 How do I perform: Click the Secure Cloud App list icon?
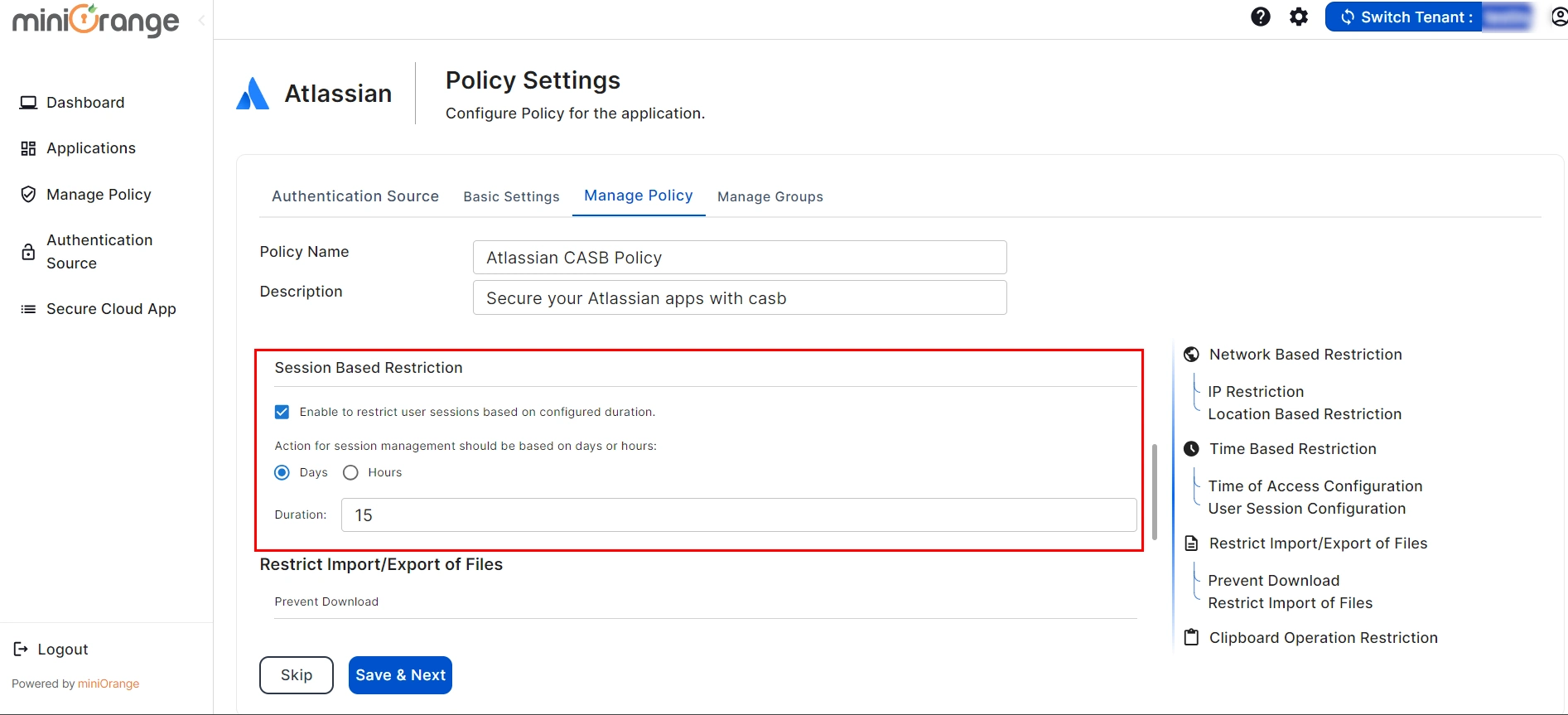[x=28, y=309]
